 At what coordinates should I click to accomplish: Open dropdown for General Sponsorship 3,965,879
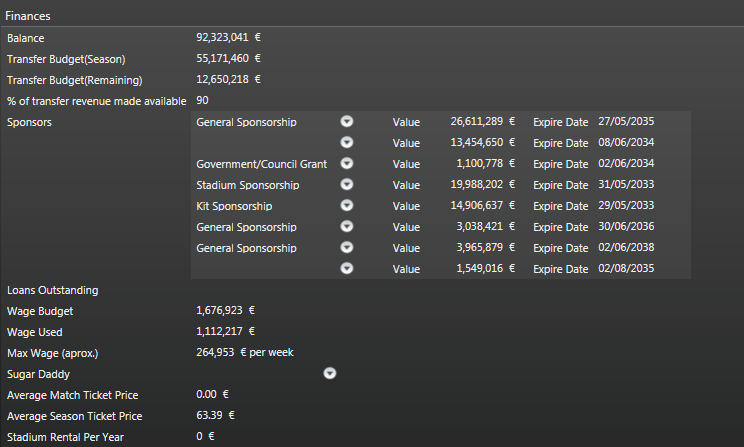pos(347,247)
